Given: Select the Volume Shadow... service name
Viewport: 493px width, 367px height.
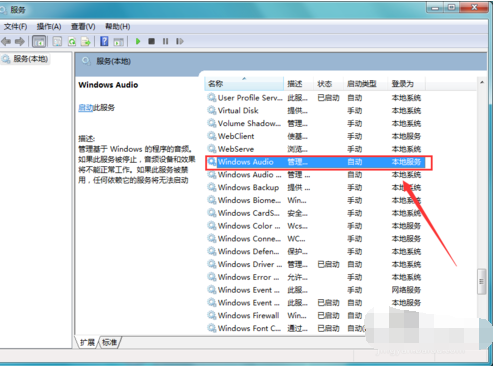Looking at the screenshot, I should [249, 123].
